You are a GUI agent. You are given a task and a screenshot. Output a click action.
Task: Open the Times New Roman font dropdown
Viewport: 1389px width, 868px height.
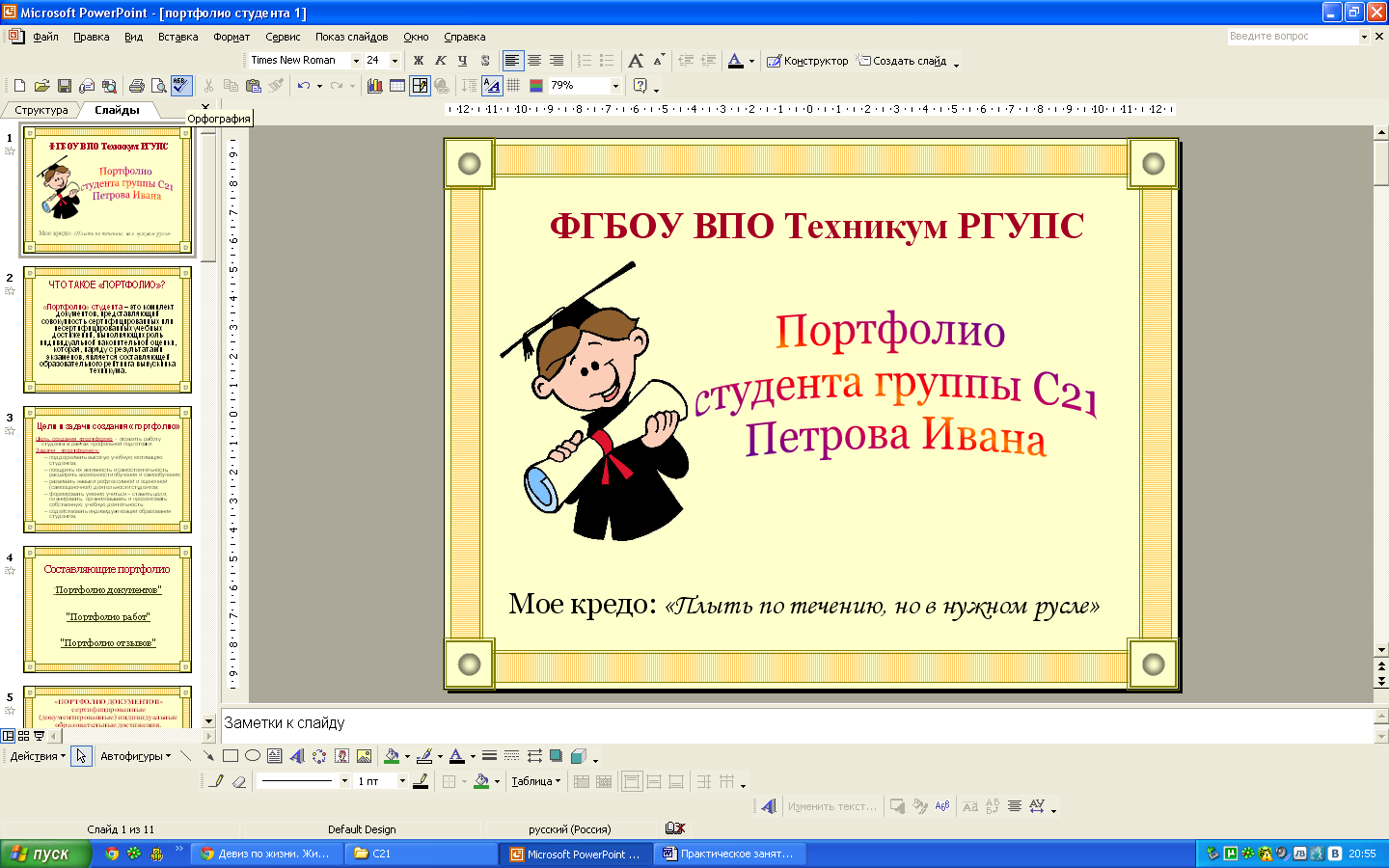[x=356, y=61]
